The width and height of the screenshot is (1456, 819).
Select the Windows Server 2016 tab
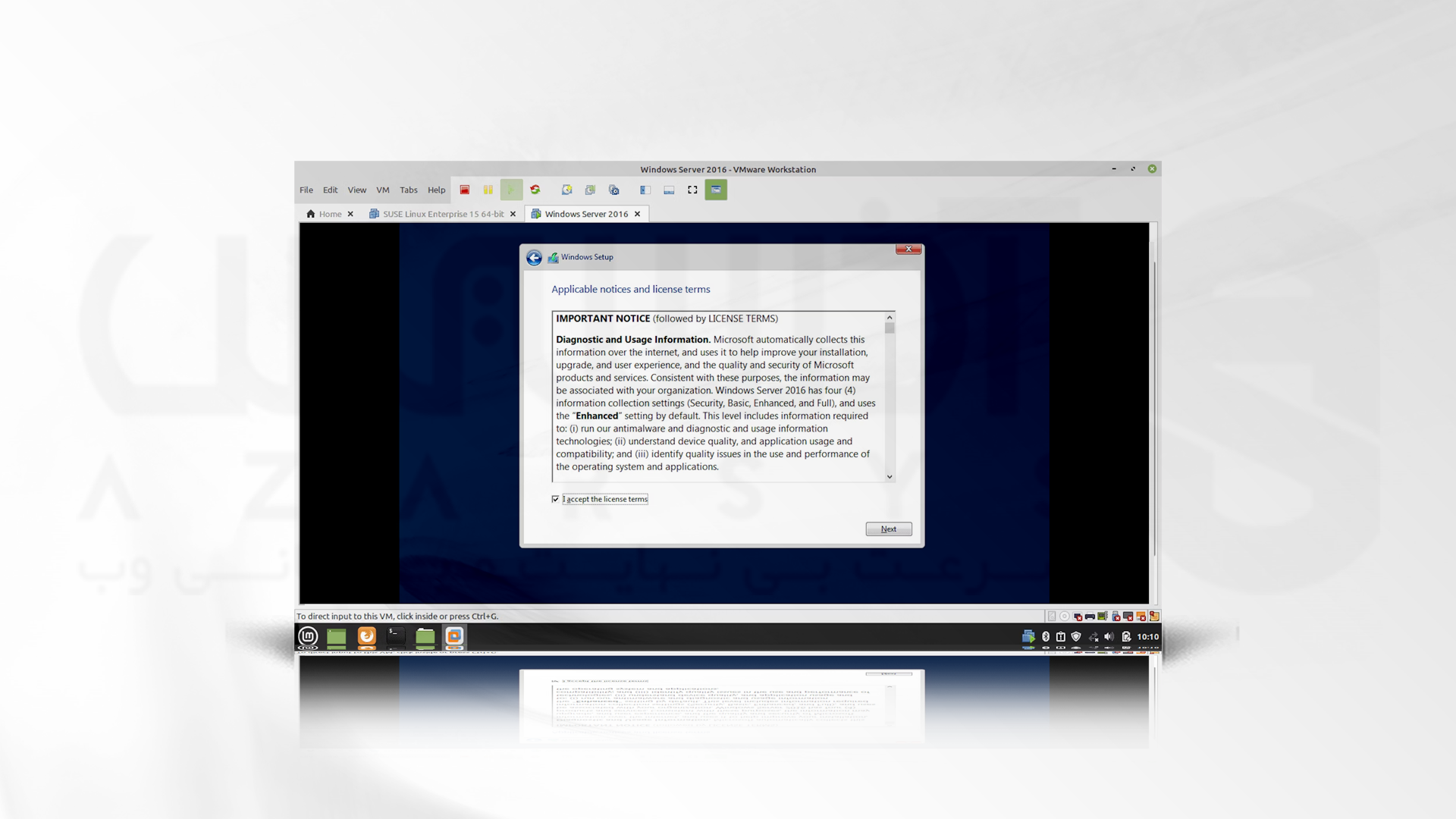[583, 214]
